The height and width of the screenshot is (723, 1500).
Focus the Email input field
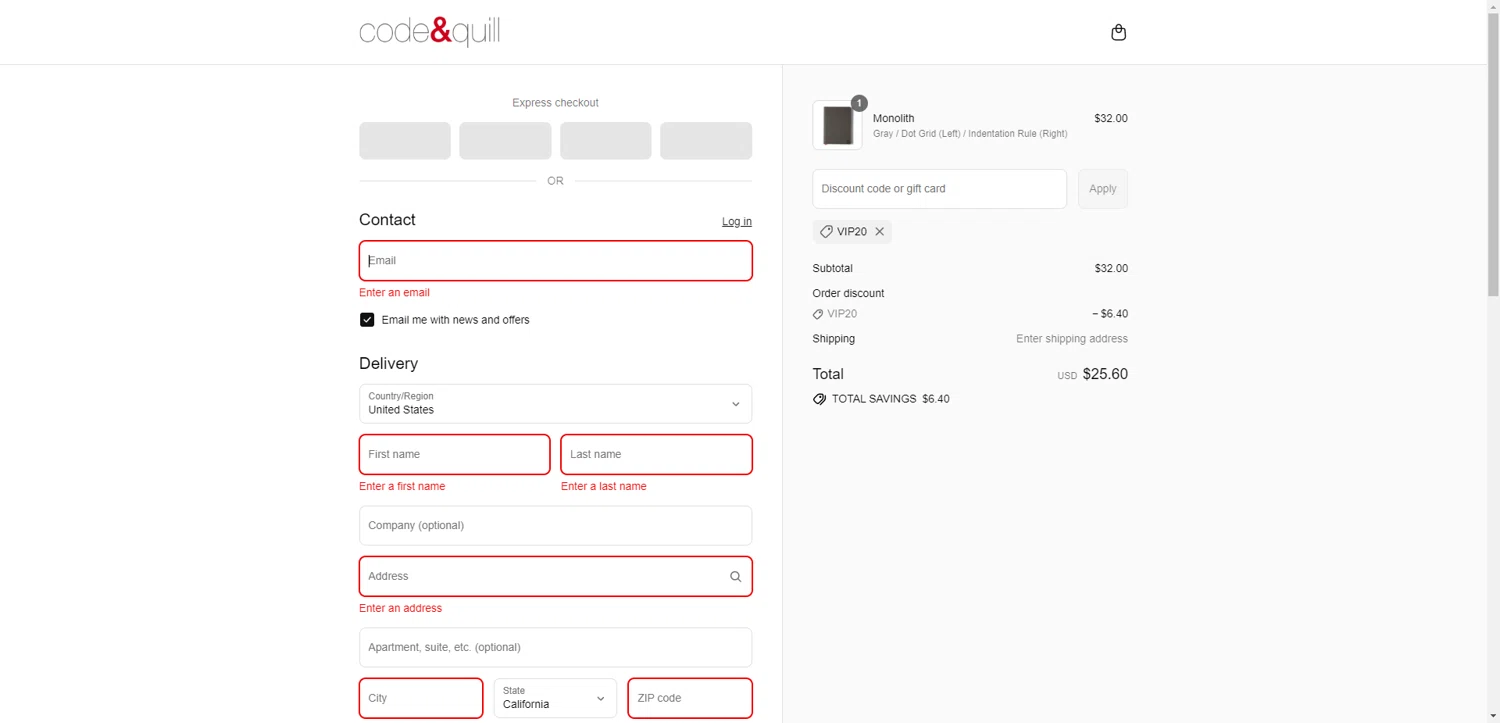[556, 260]
